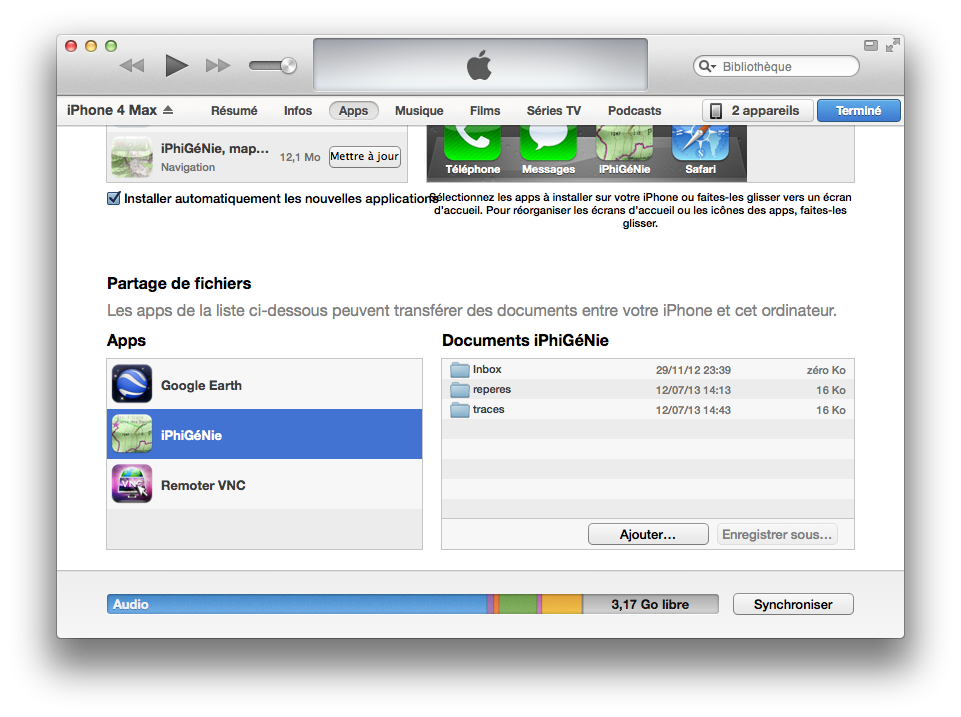Select Remoter VNC in file sharing apps
Viewport: 961px width, 717px height.
(265, 484)
